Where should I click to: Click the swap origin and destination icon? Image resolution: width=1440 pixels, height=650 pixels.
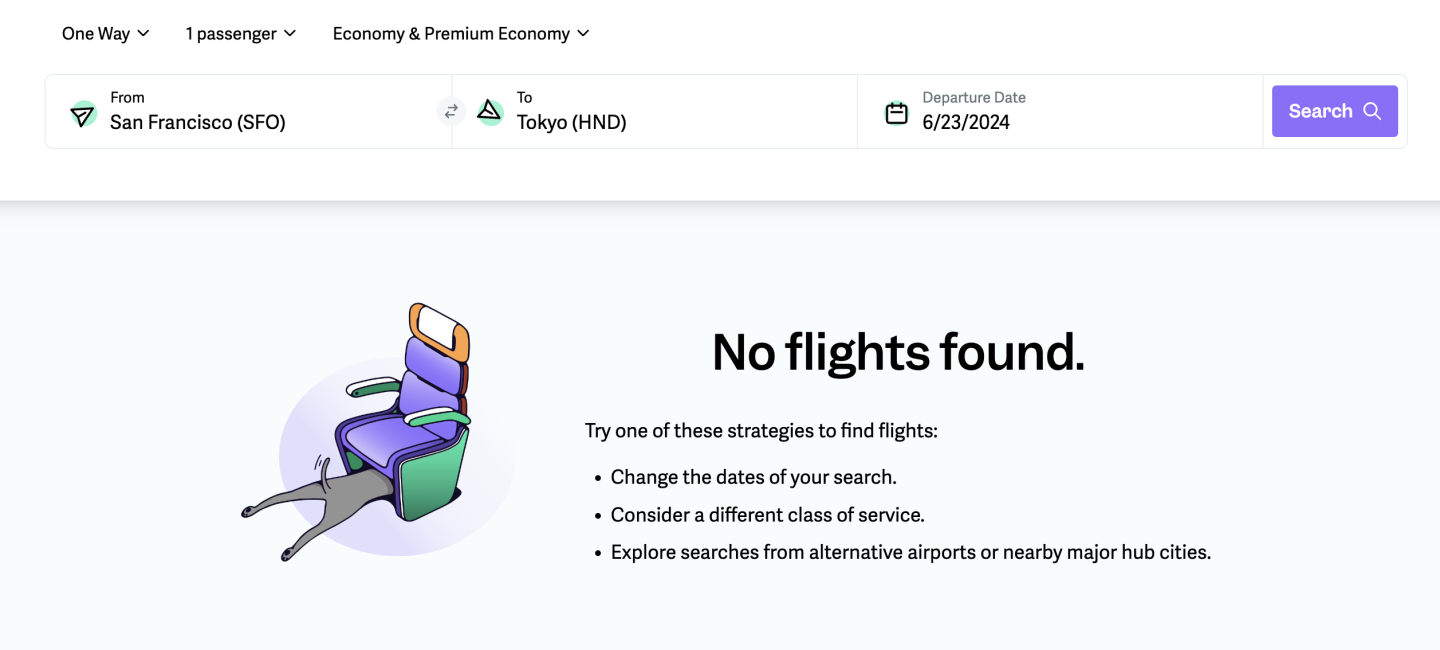(x=451, y=111)
